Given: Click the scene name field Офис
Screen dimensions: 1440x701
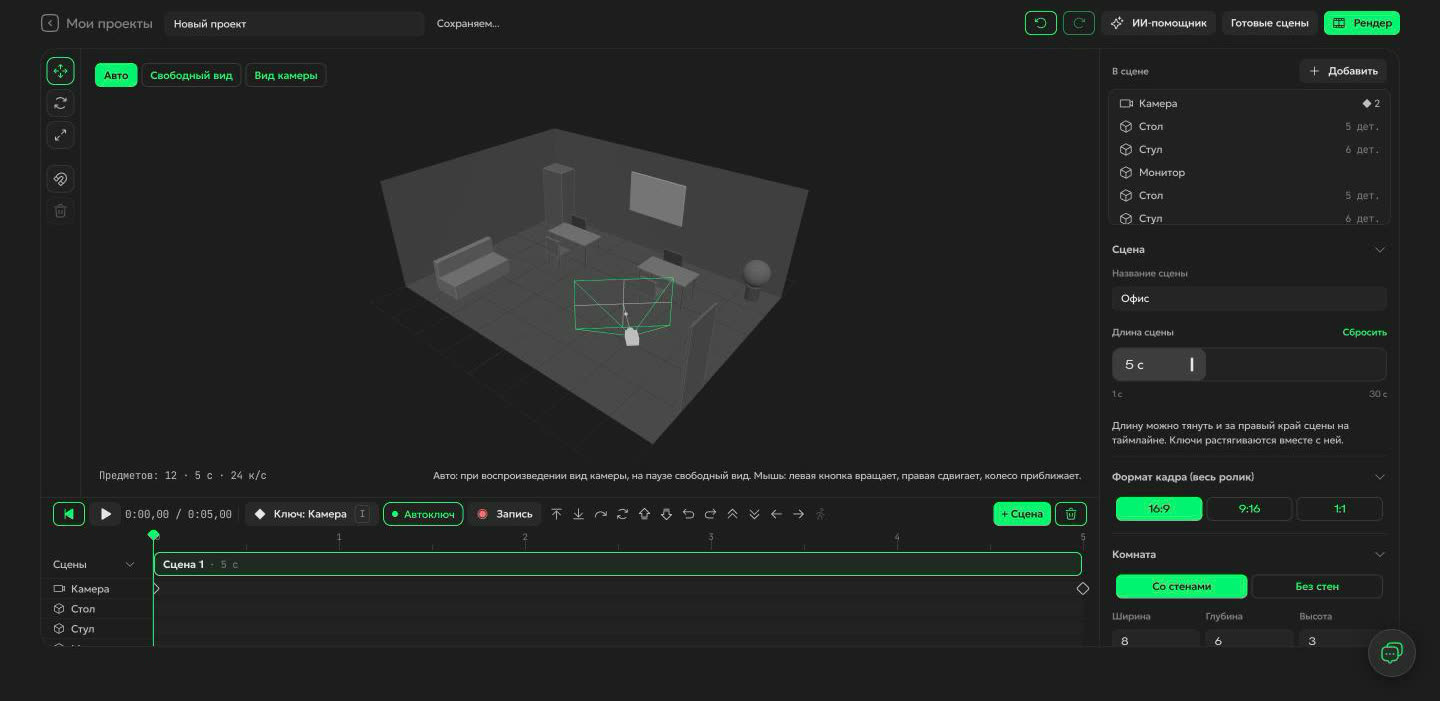Looking at the screenshot, I should point(1249,298).
